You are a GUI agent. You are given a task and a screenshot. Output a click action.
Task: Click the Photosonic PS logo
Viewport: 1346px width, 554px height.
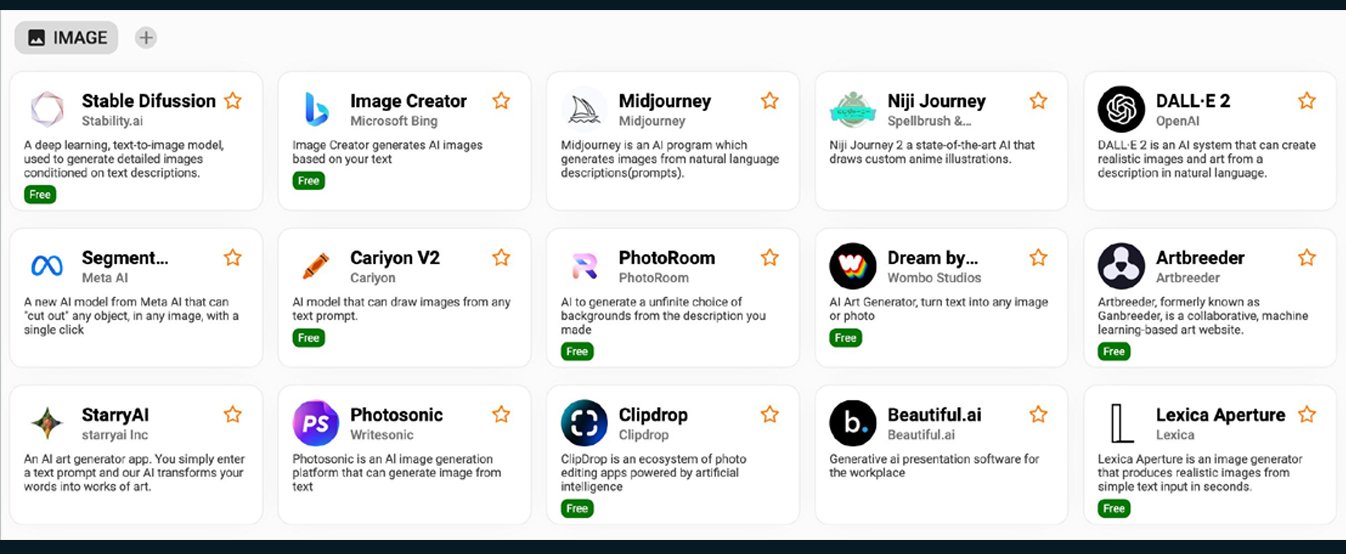316,423
